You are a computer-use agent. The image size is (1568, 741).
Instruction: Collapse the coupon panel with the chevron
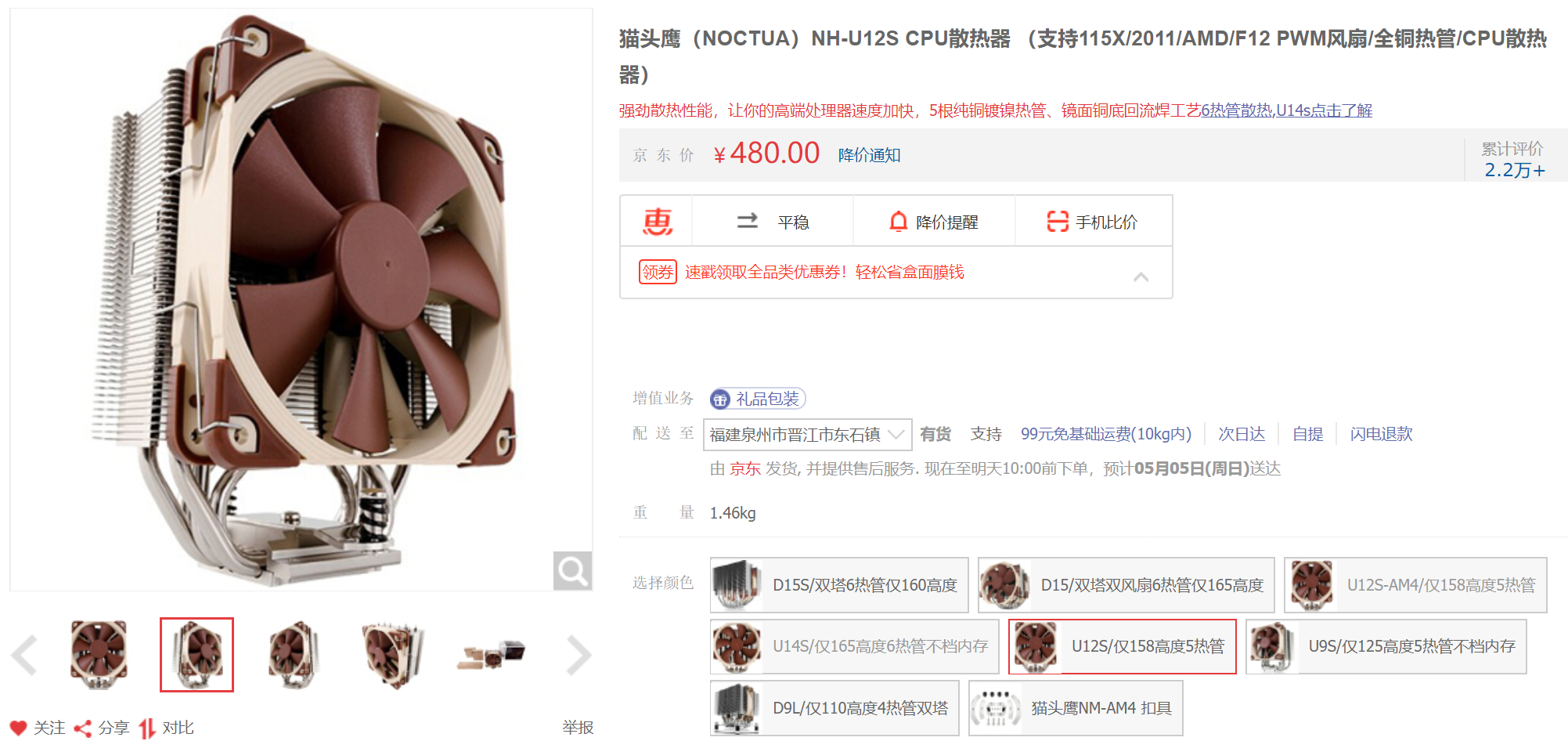1141,277
